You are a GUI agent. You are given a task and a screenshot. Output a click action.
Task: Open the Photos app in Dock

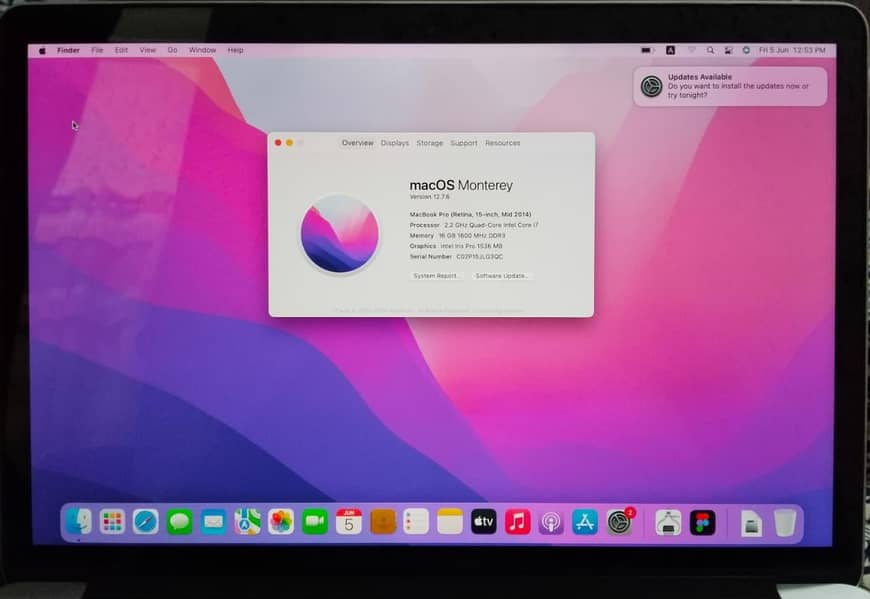click(x=281, y=522)
